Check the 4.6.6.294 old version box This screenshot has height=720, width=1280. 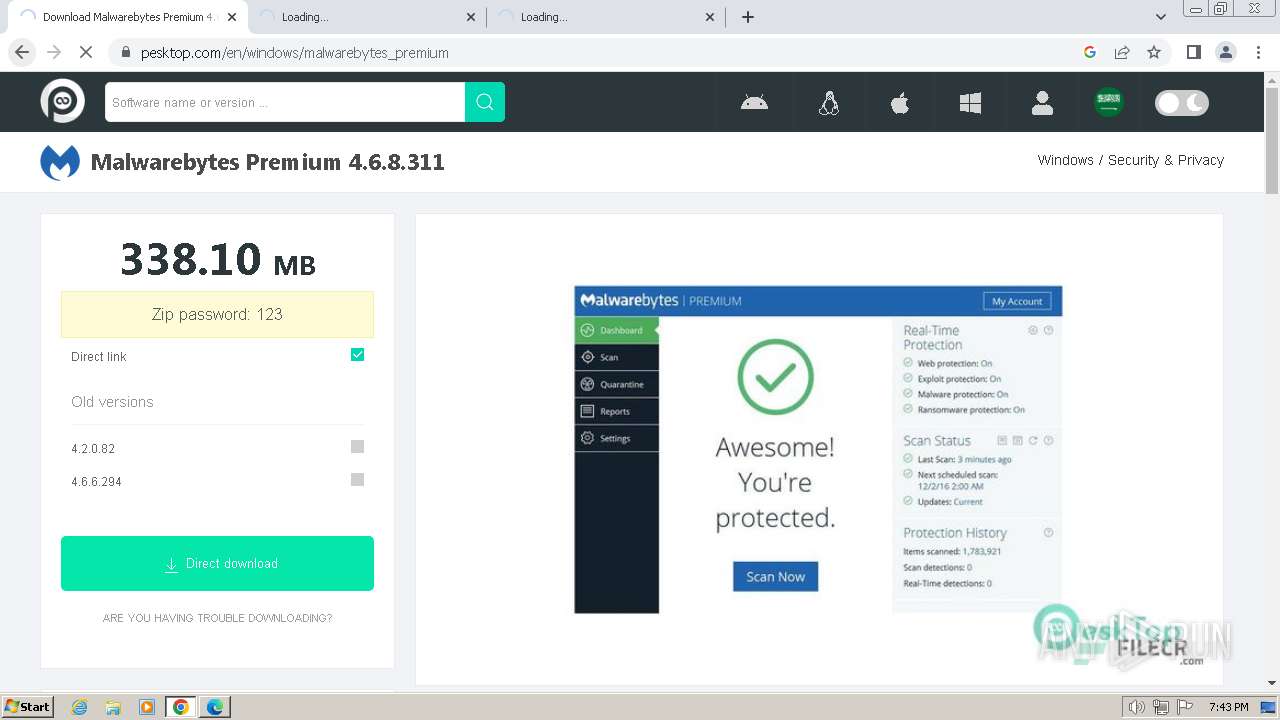pyautogui.click(x=357, y=480)
